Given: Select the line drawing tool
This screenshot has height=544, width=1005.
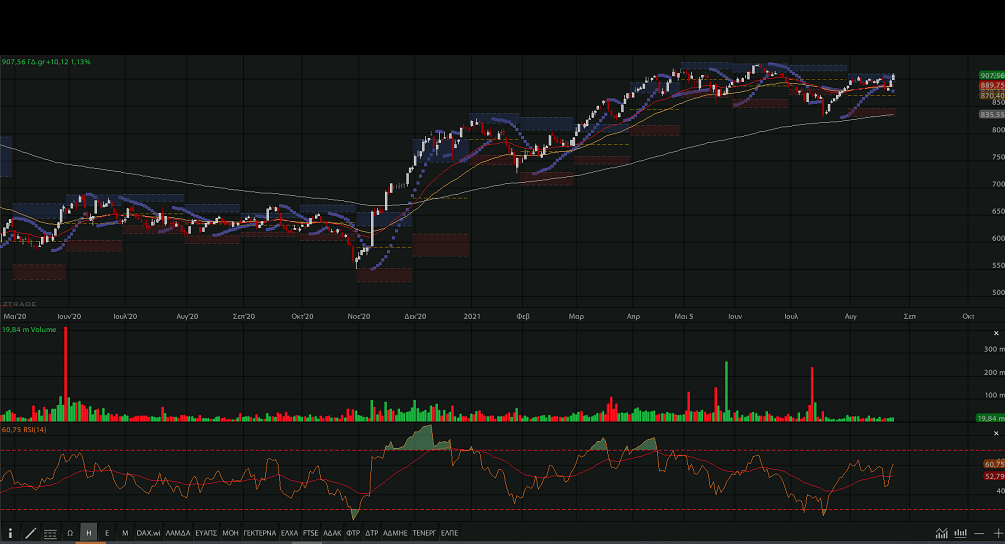Looking at the screenshot, I should 30,533.
